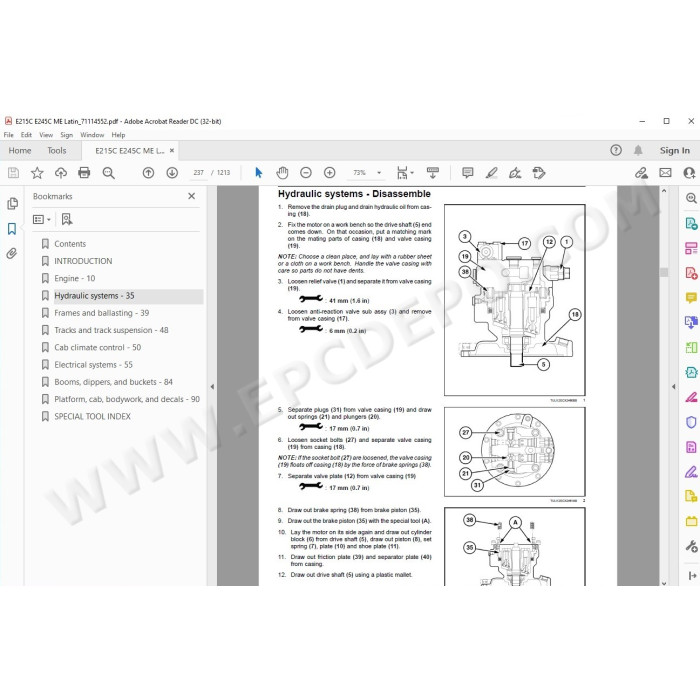
Task: Go to Booms, dippers, and buckets - 84
Action: point(113,382)
